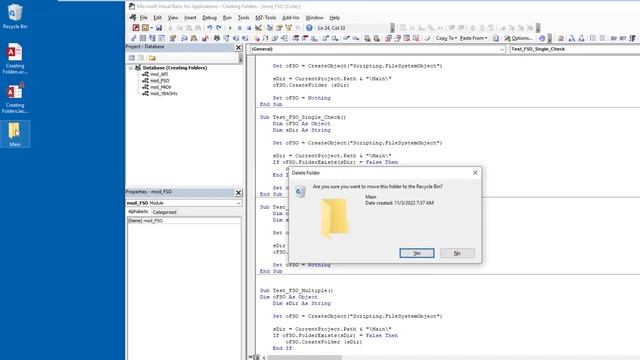Screen dimensions: 640x360
Task: Select mod_VBAOnly module in project tree
Action: 164,93
